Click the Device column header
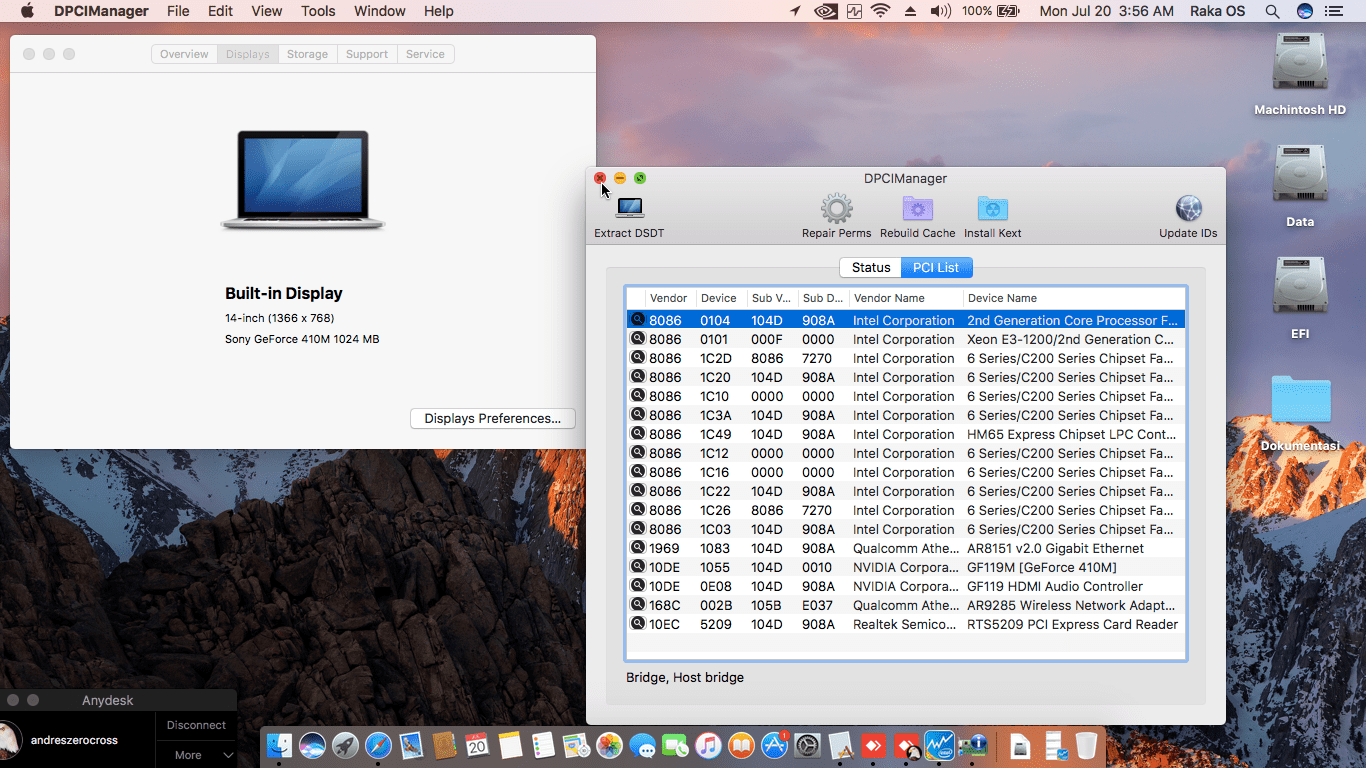Viewport: 1366px width, 768px height. tap(721, 298)
